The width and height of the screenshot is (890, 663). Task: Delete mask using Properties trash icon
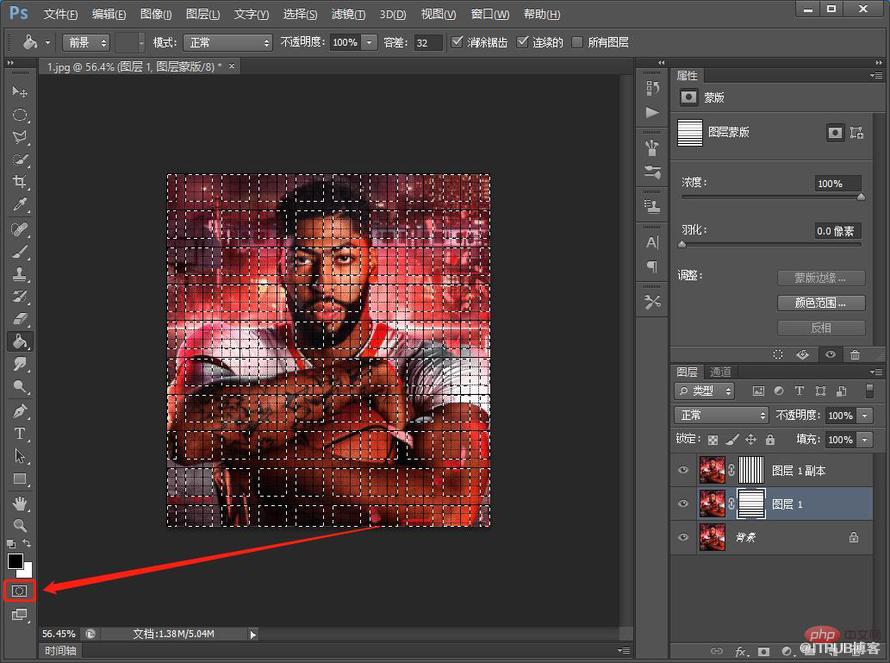855,355
